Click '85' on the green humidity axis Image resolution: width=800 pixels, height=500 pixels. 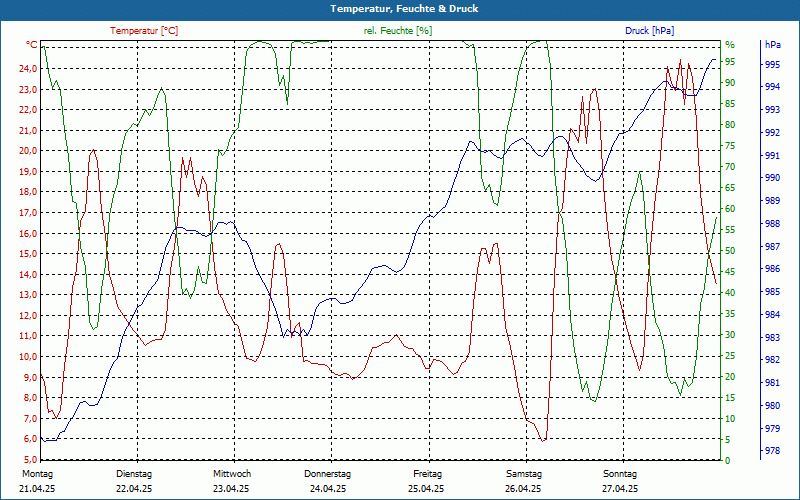(x=730, y=104)
